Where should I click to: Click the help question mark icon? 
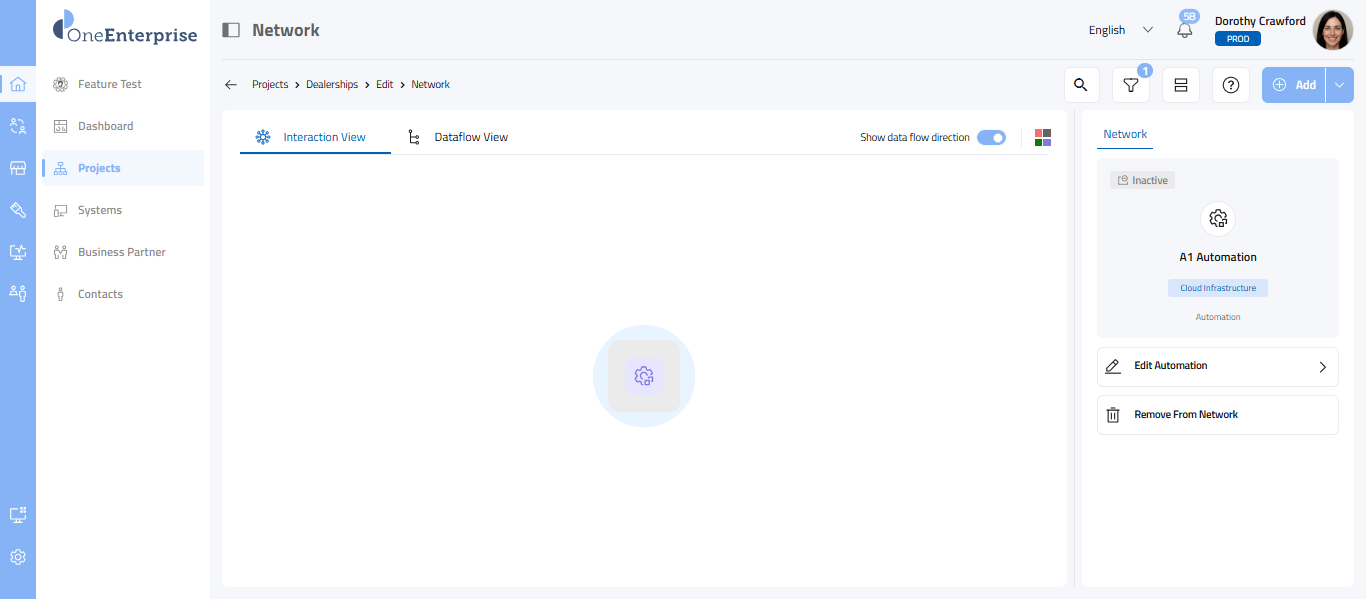pos(1231,85)
